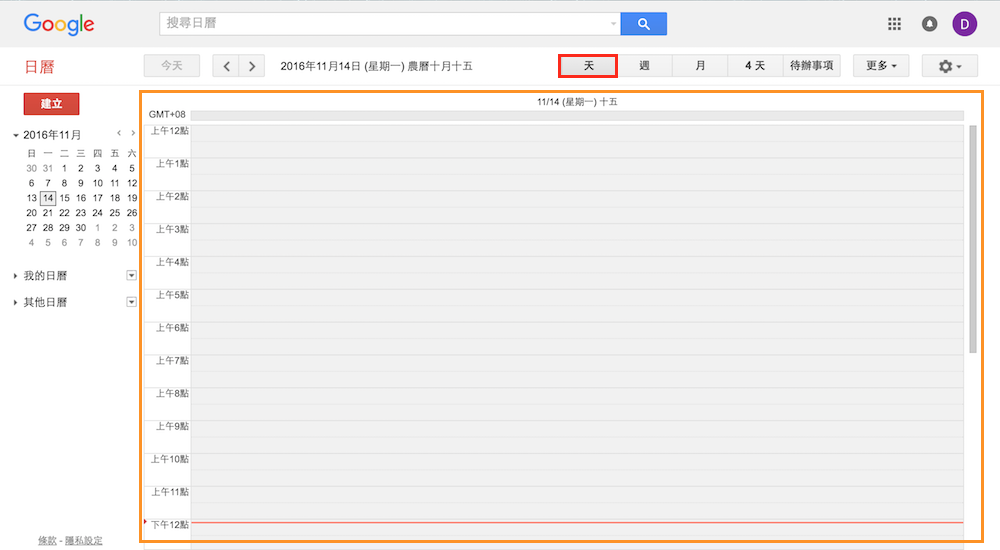The image size is (1000, 550).
Task: Collapse the 2016年11月 mini calendar
Action: (16, 135)
